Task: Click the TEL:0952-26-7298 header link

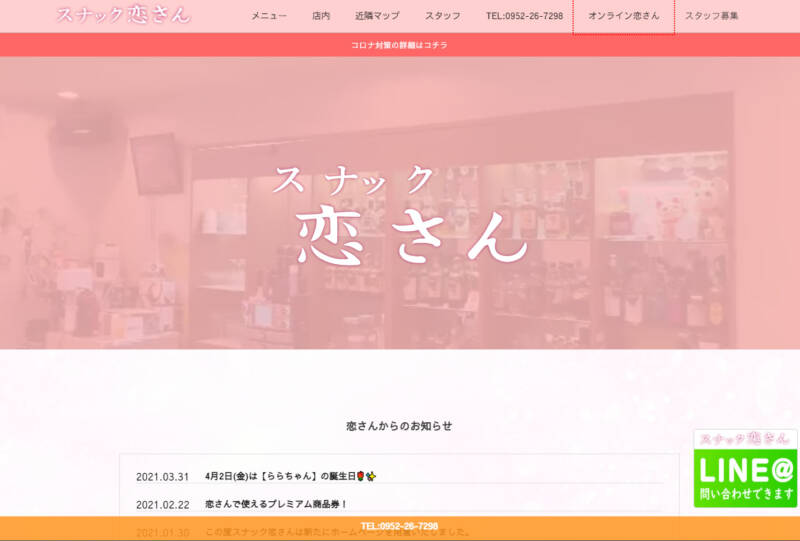Action: (x=524, y=16)
